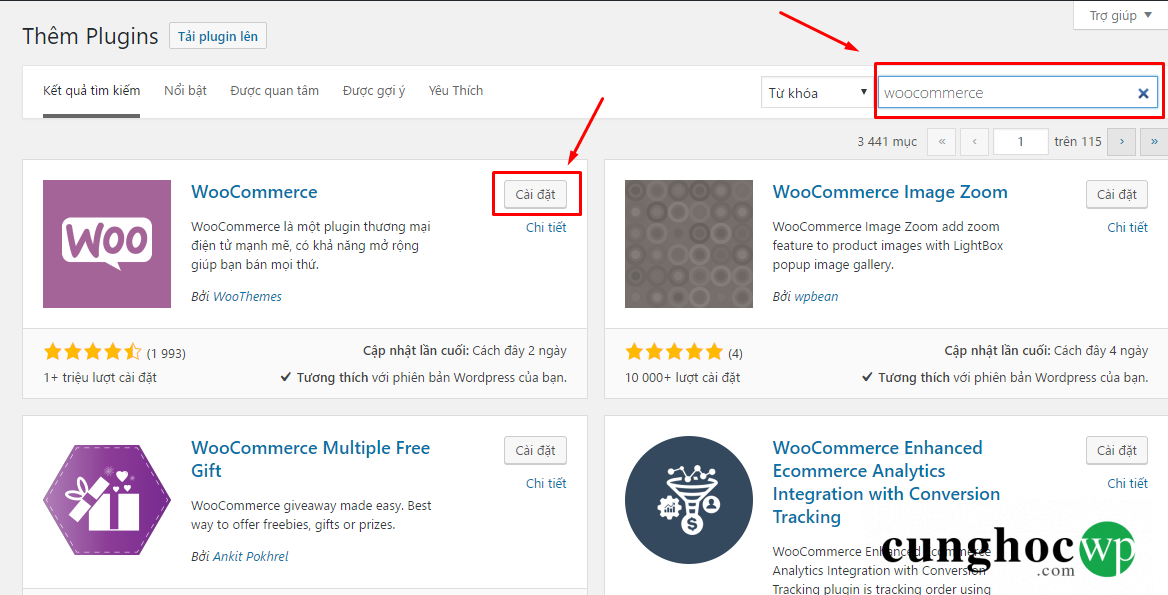
Task: View Chi tiết for WooCommerce Image Zoom
Action: coord(1128,228)
